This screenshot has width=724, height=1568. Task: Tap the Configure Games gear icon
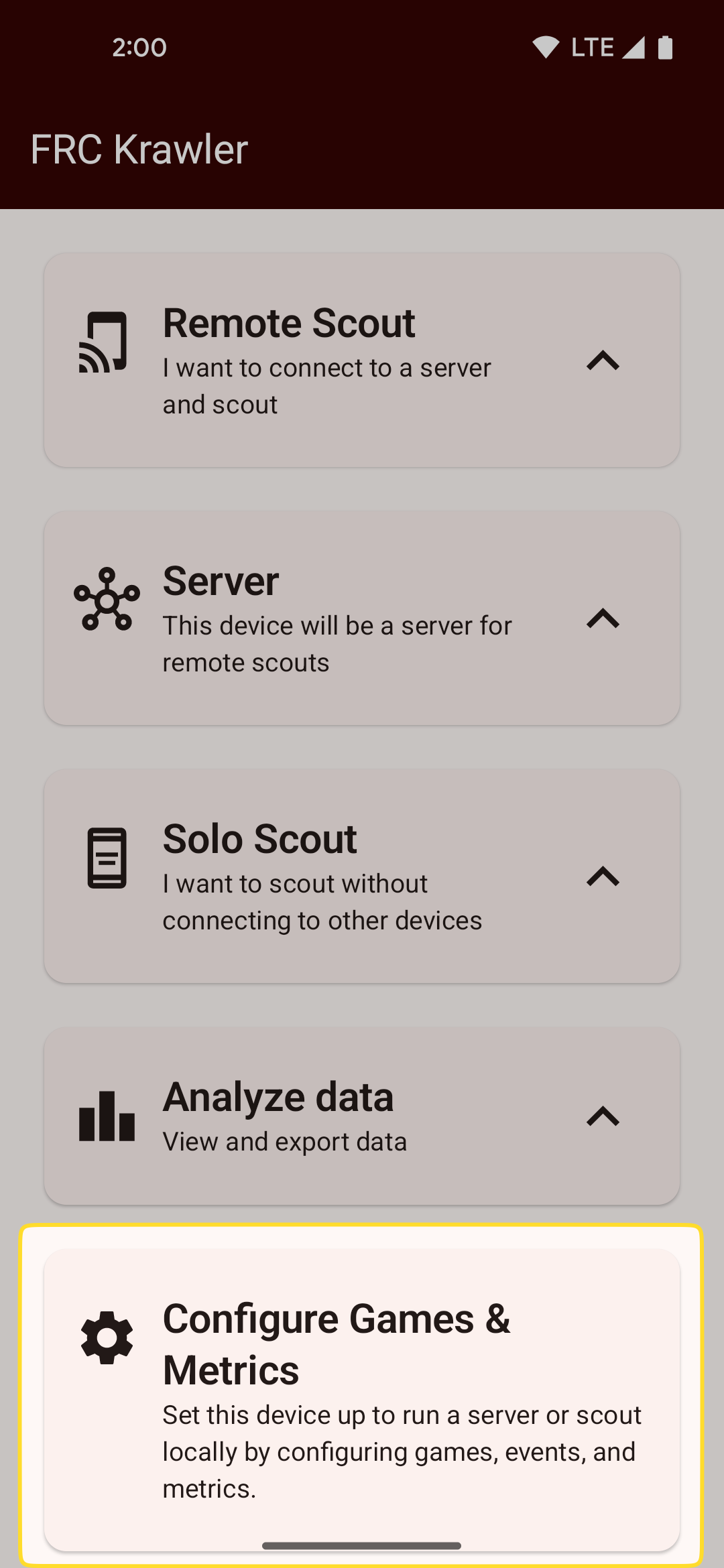click(107, 1337)
